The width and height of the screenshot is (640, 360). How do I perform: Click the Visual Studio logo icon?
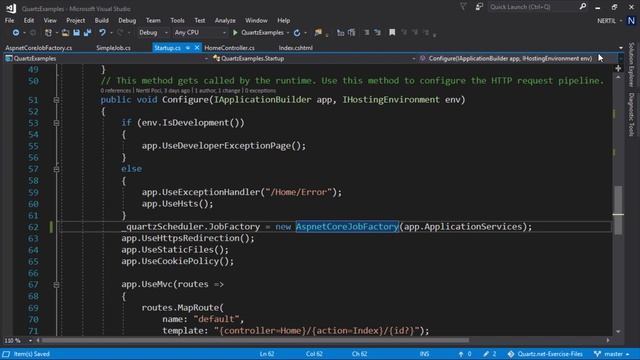[11, 8]
